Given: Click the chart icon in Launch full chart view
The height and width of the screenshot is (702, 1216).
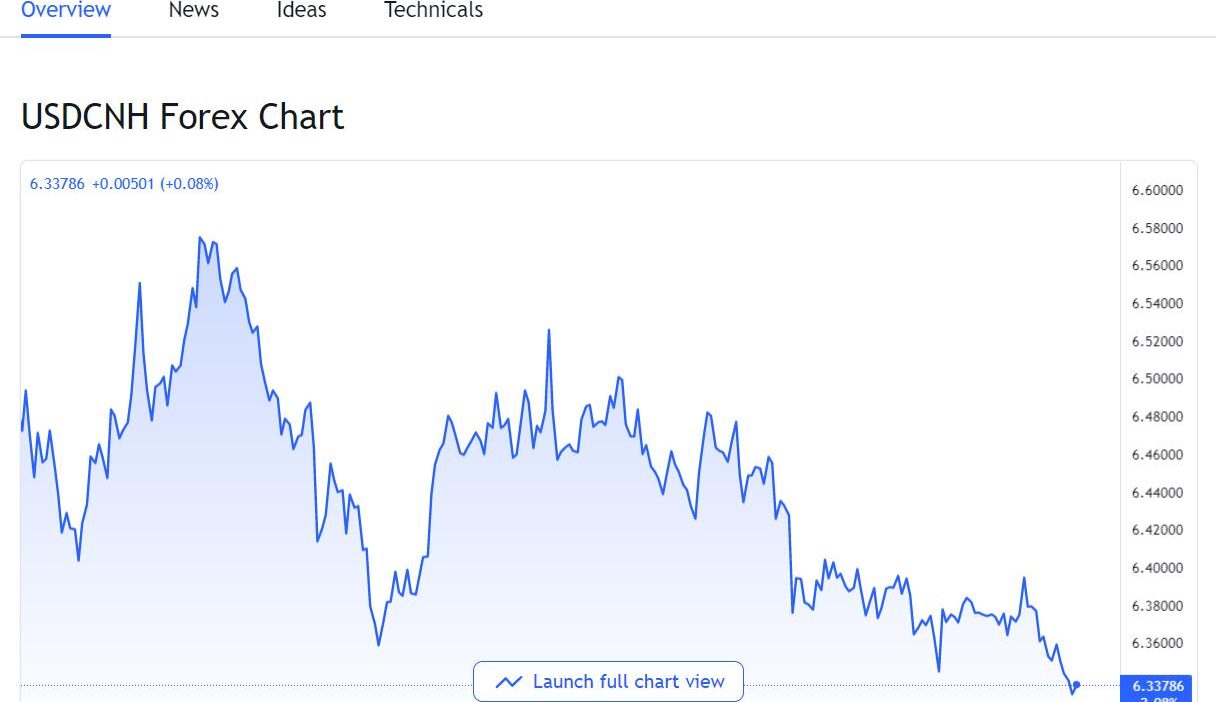Looking at the screenshot, I should pos(509,682).
